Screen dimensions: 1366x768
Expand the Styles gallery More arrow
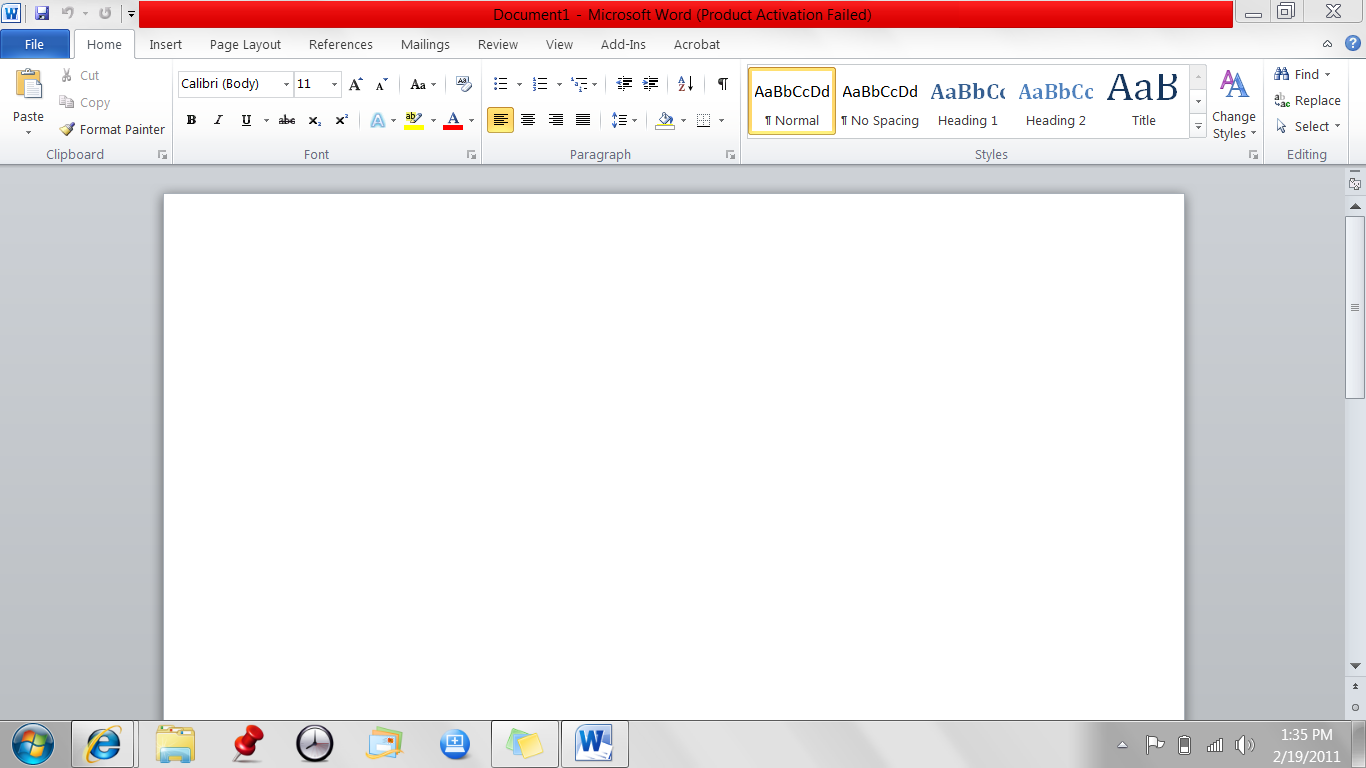(1198, 126)
